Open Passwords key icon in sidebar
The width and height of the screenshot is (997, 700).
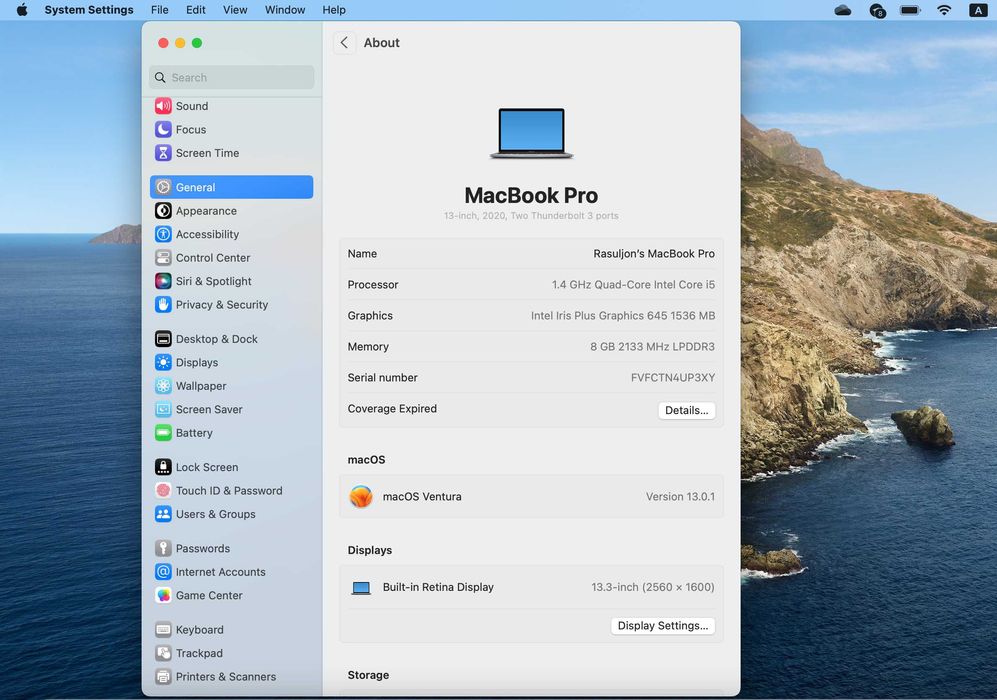pyautogui.click(x=163, y=549)
